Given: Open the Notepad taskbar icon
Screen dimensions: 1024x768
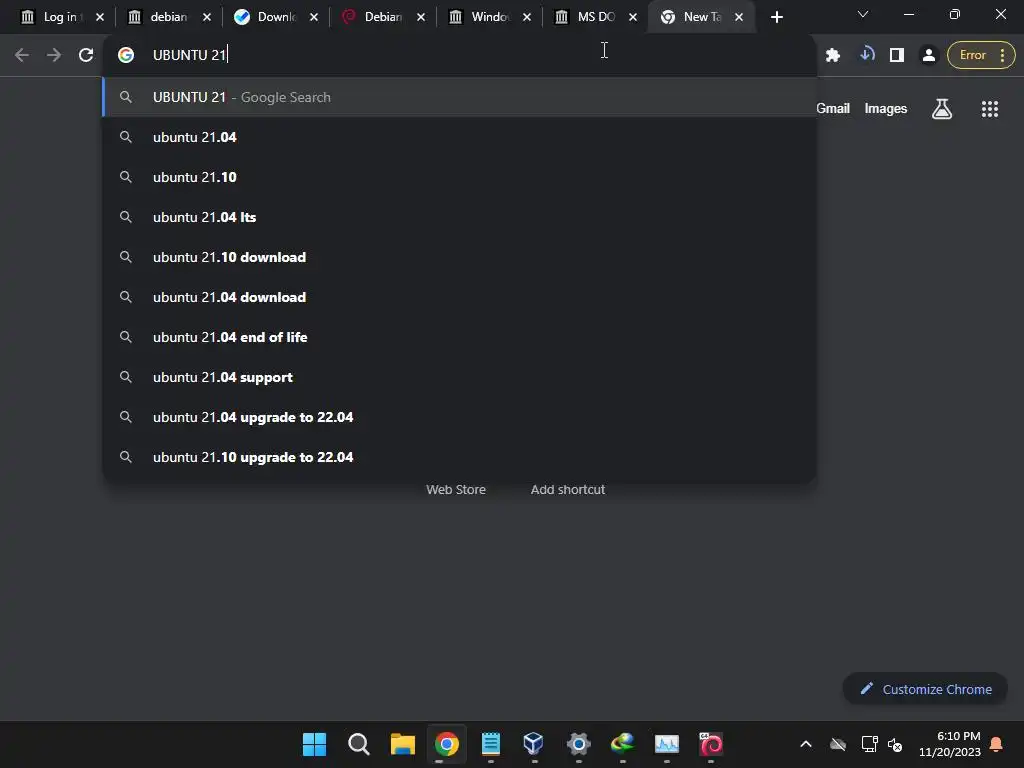Looking at the screenshot, I should (x=490, y=744).
